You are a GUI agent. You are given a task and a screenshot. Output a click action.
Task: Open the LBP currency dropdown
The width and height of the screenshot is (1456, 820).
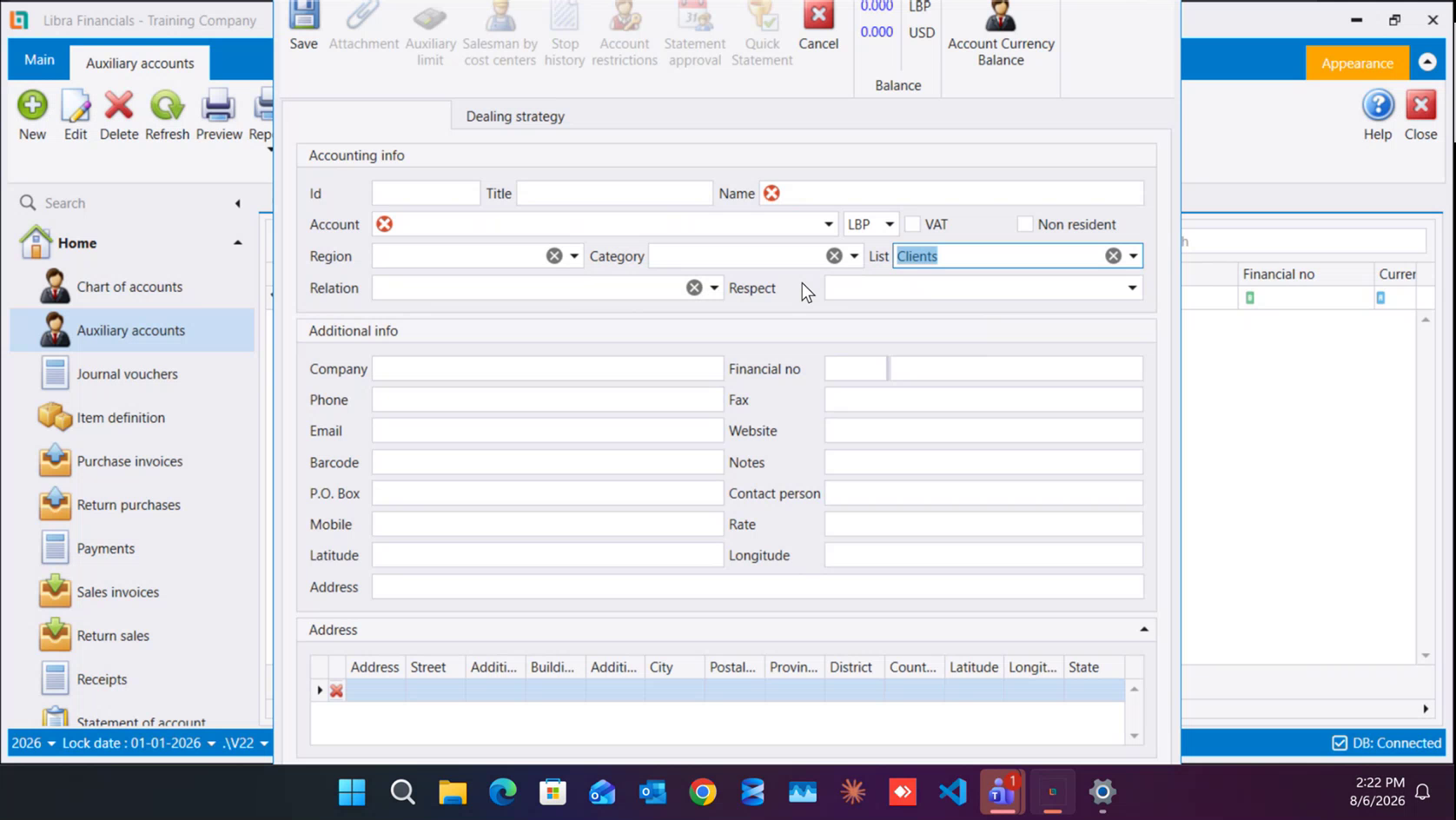889,224
